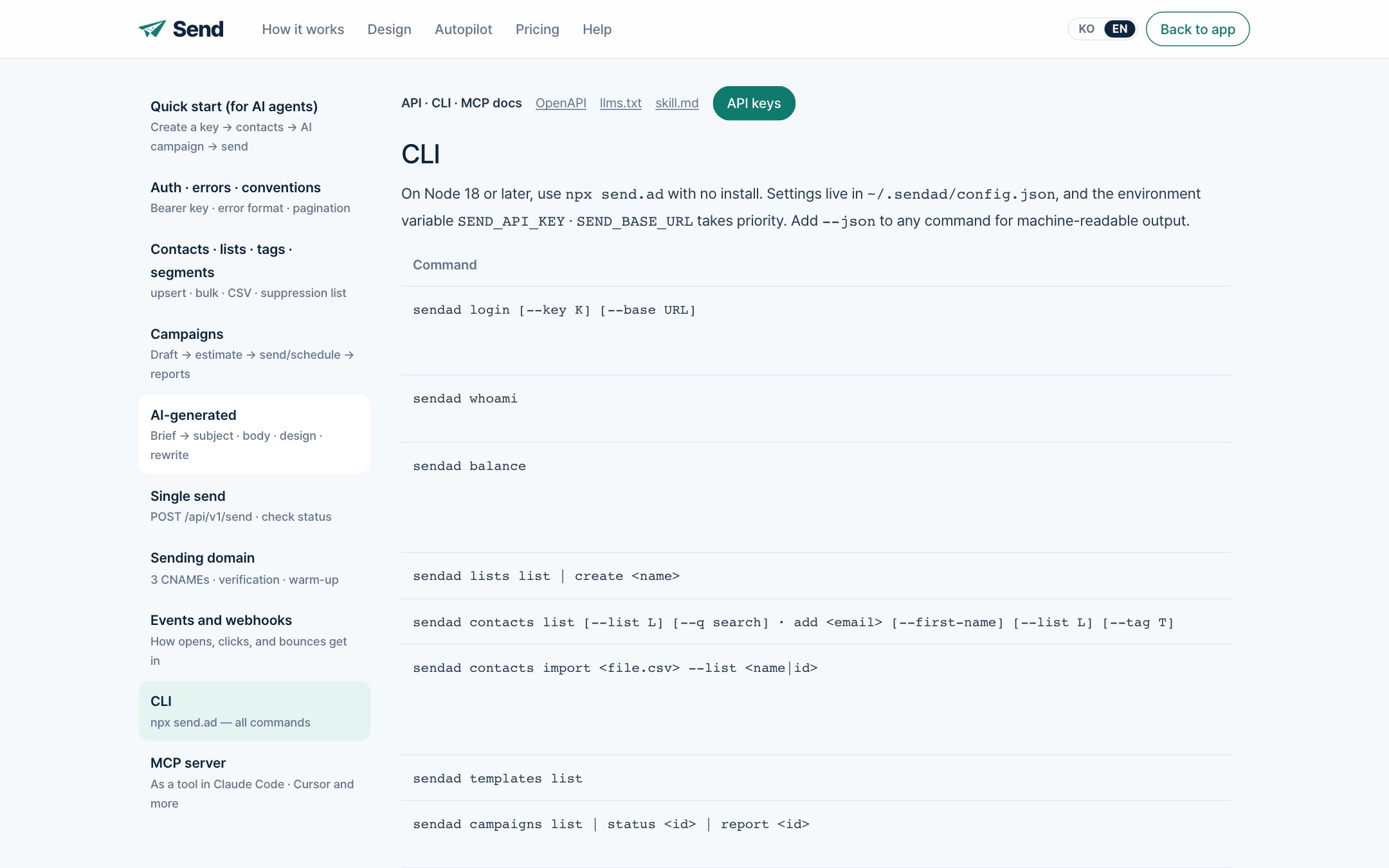This screenshot has height=868, width=1389.
Task: Click the Command column header
Action: click(x=445, y=265)
